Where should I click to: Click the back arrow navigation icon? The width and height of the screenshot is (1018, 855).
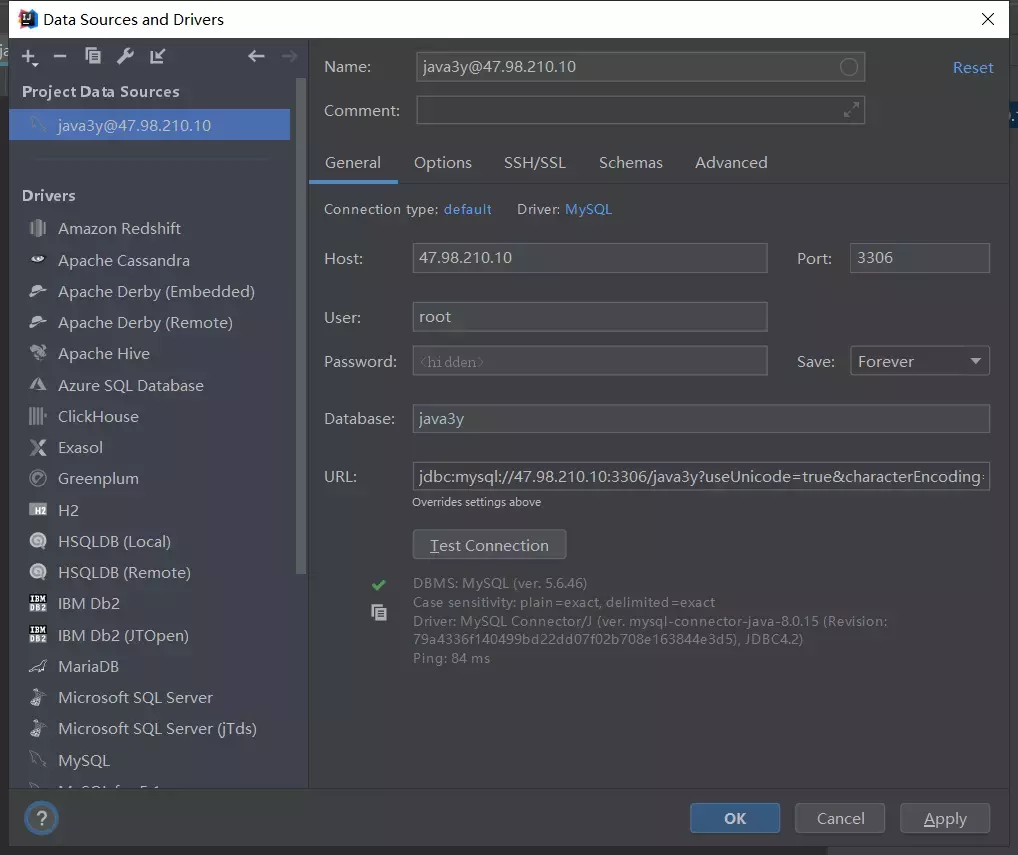(x=256, y=57)
